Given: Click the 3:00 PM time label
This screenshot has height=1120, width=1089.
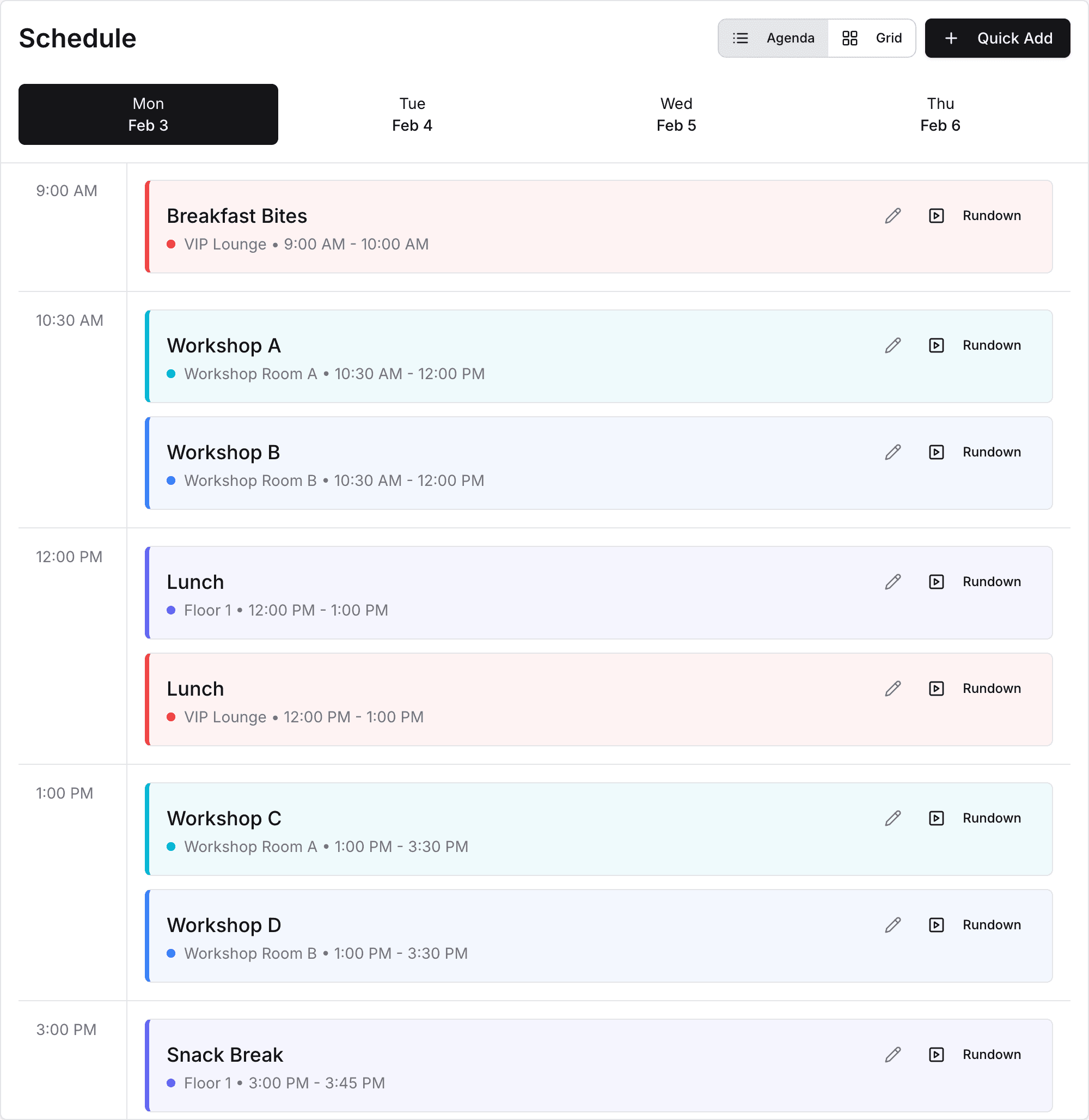Looking at the screenshot, I should coord(66,1030).
